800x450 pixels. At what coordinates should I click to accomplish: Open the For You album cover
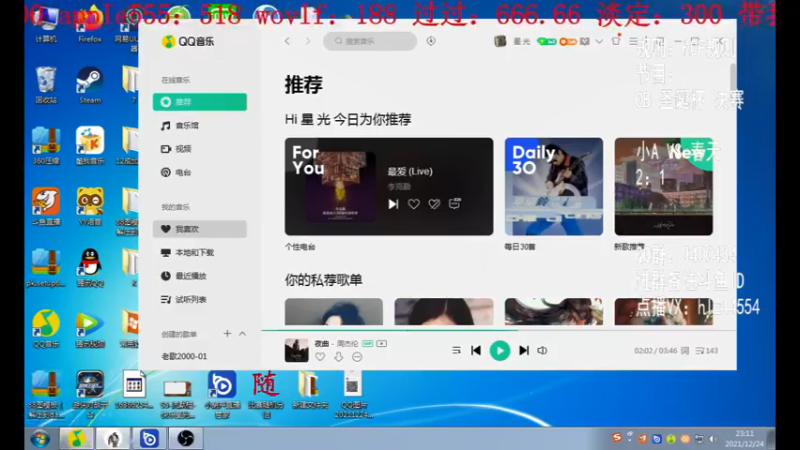[x=340, y=187]
